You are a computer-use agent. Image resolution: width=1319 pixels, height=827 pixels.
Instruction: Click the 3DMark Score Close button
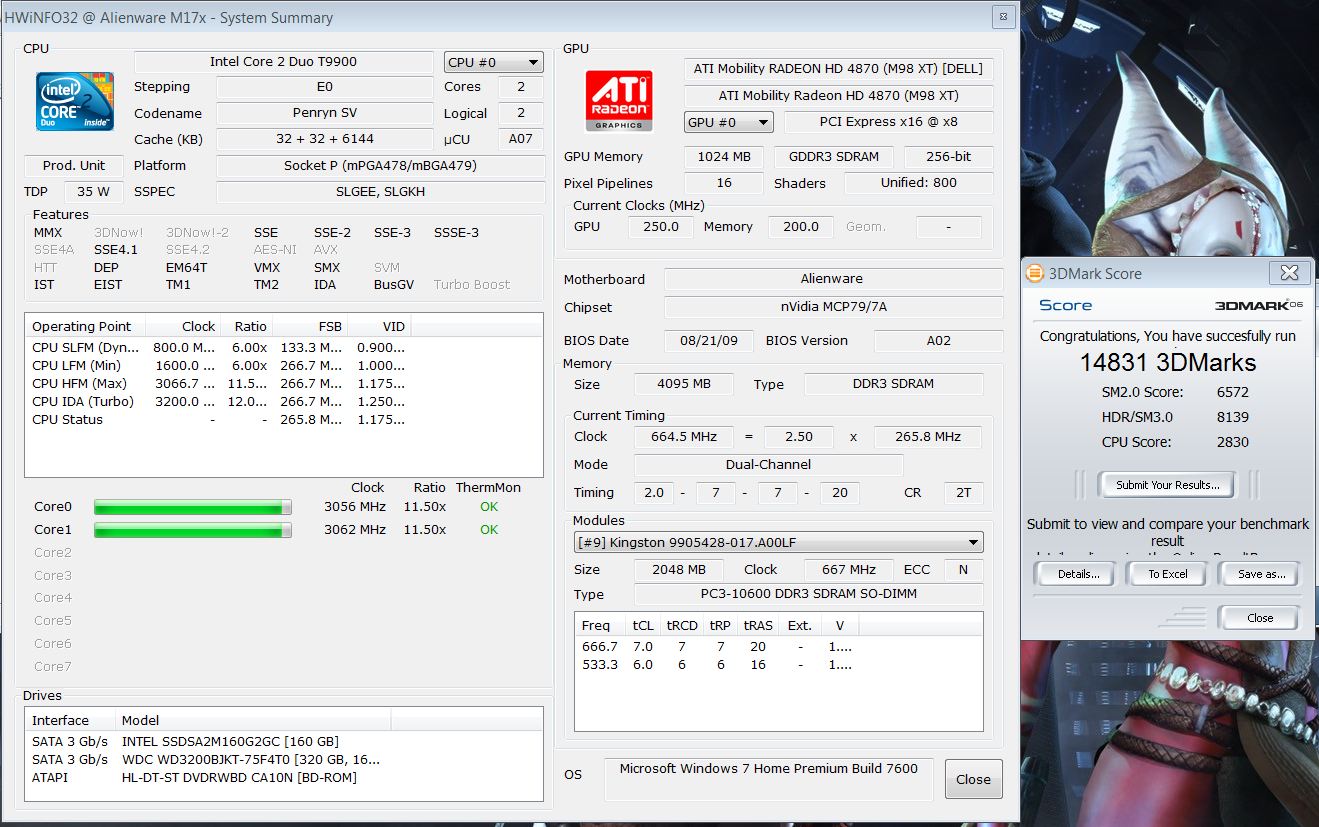pos(1260,618)
